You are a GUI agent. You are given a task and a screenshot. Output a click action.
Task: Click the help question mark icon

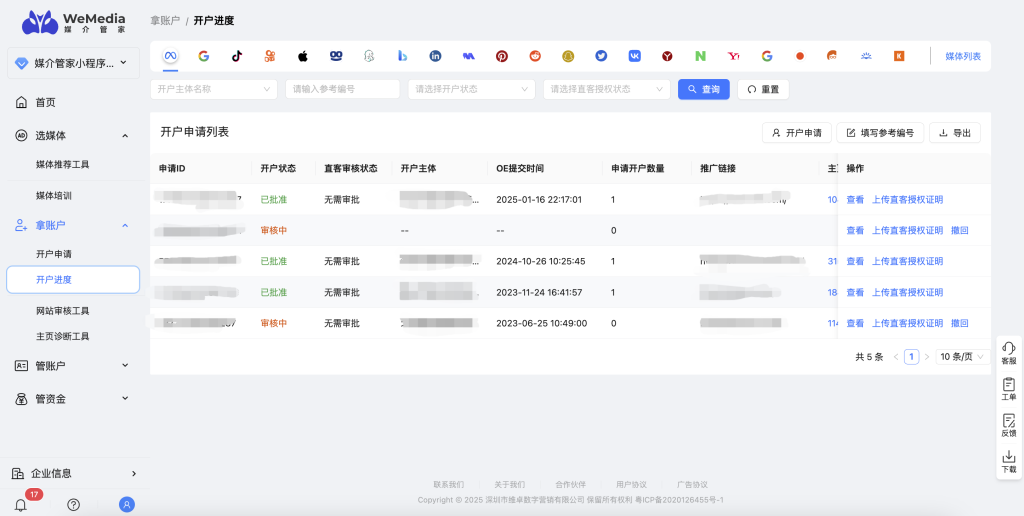(x=73, y=504)
